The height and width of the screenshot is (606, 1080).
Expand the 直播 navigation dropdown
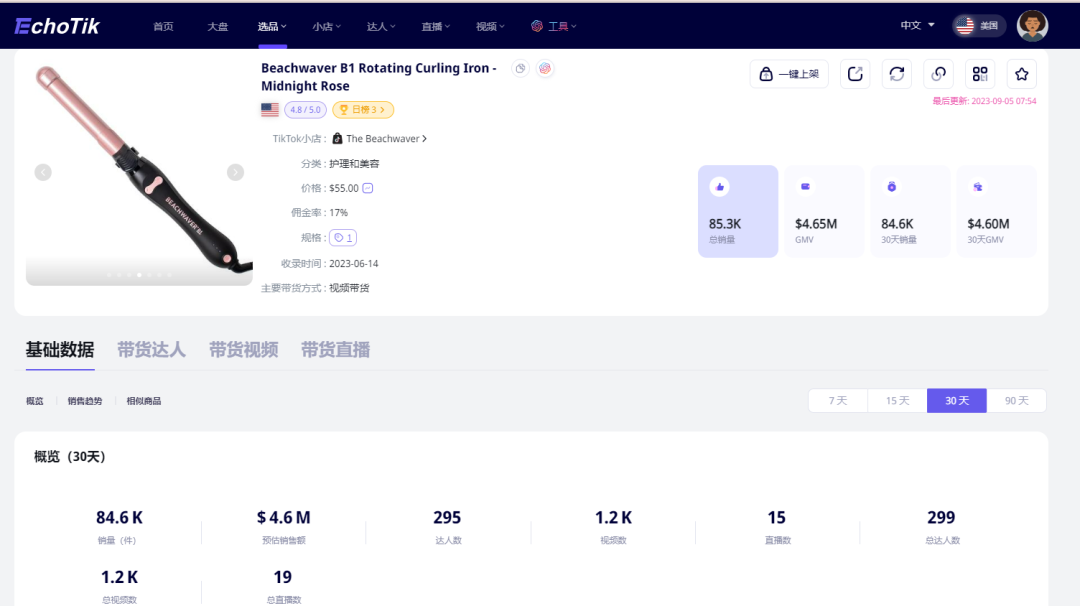click(435, 26)
